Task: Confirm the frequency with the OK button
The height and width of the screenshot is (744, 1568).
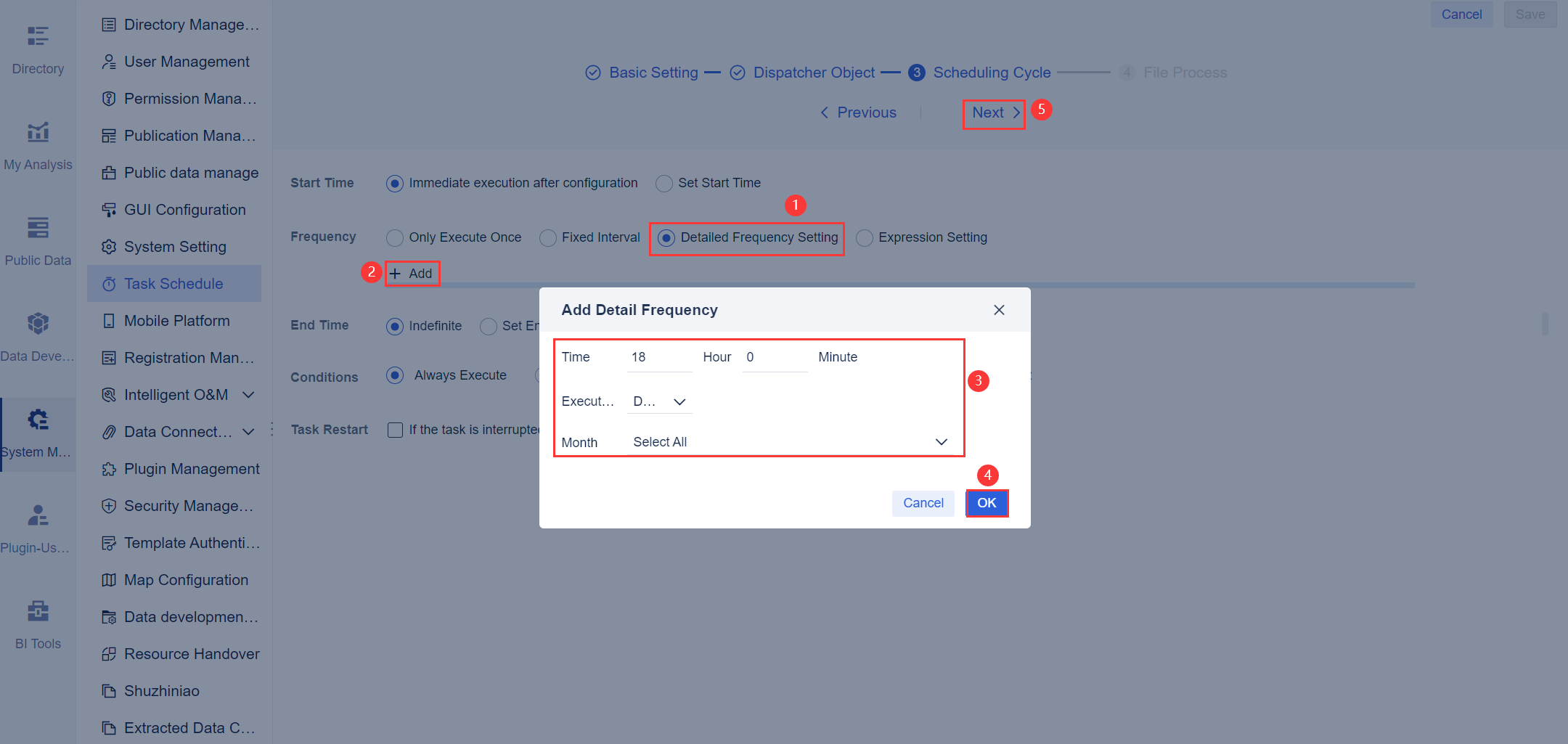Action: pos(987,503)
